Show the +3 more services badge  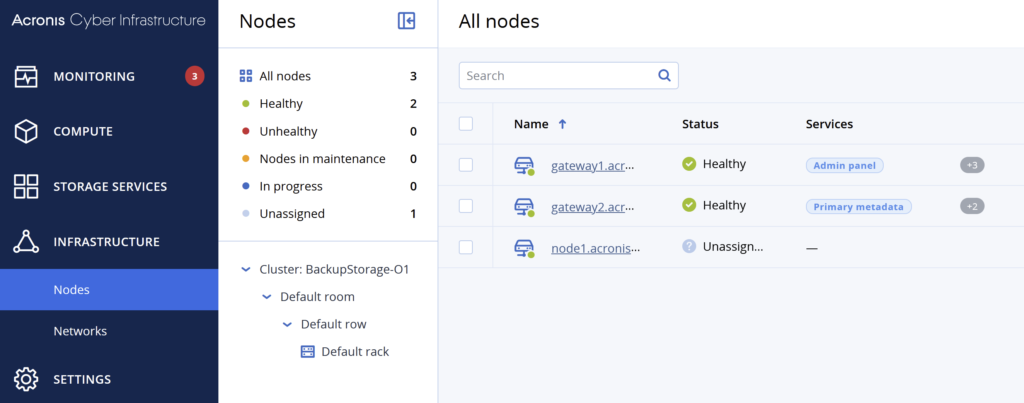(x=972, y=165)
